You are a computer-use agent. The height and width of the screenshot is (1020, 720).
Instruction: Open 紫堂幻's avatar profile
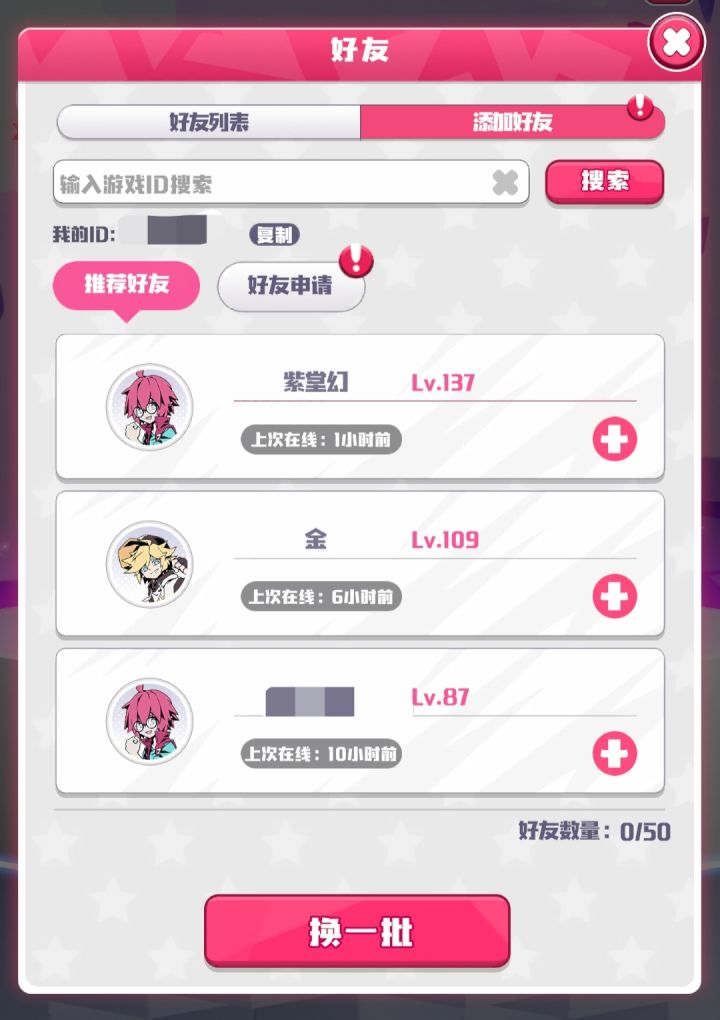[x=150, y=407]
